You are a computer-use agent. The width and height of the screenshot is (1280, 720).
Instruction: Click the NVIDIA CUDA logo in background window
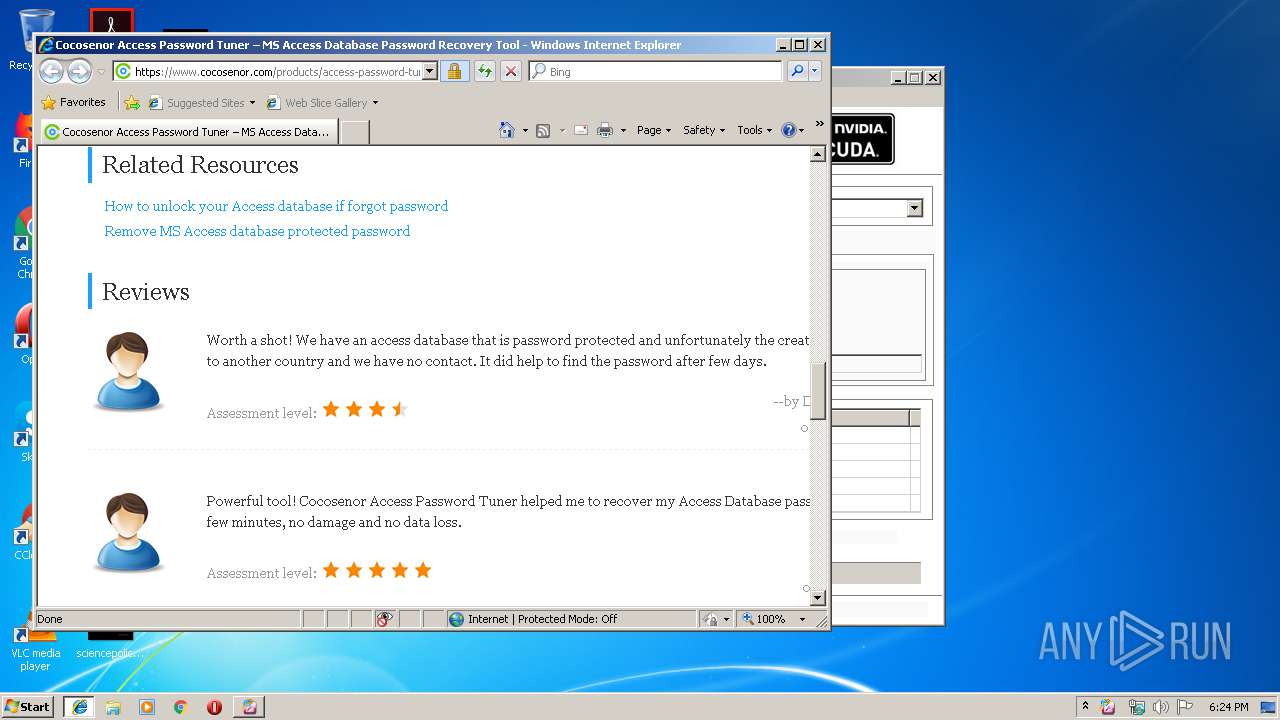coord(861,139)
